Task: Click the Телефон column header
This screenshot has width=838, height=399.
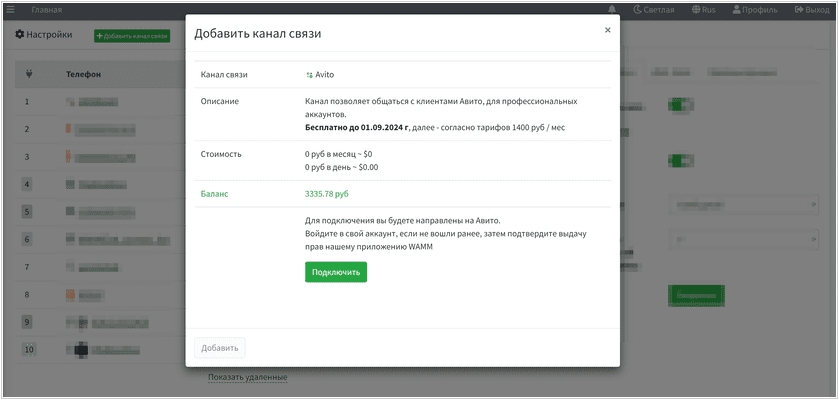Action: pos(83,75)
